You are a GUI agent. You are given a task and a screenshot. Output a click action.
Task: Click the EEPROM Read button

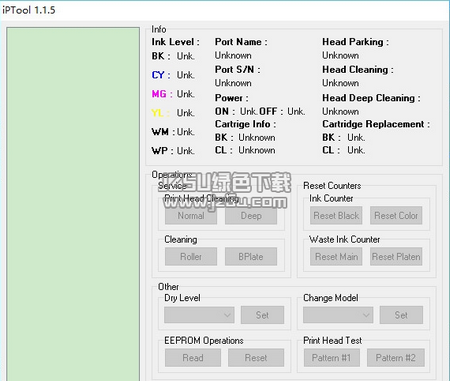click(x=193, y=358)
